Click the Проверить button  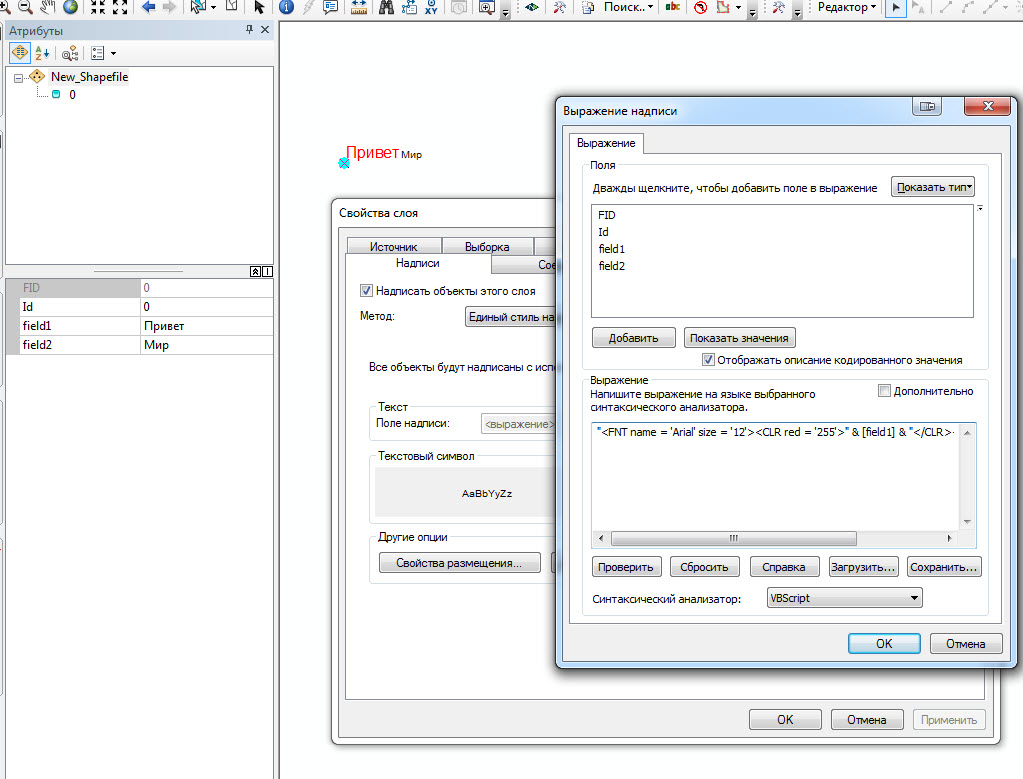[626, 567]
